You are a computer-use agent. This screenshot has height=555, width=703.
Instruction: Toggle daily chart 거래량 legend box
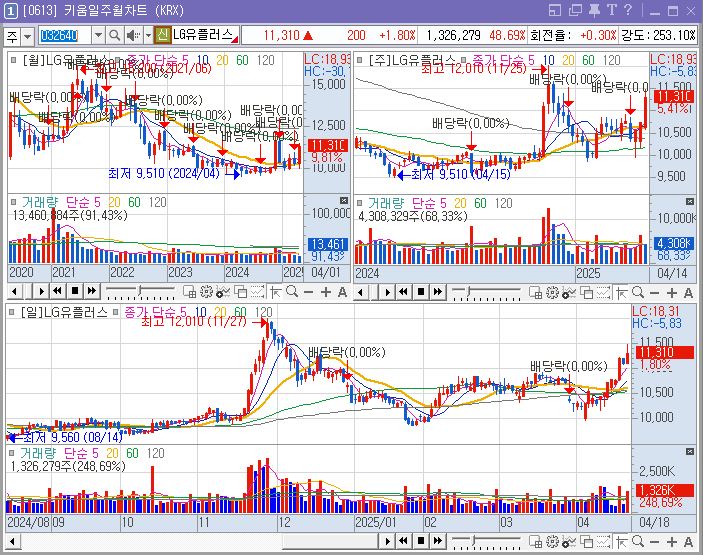12,453
